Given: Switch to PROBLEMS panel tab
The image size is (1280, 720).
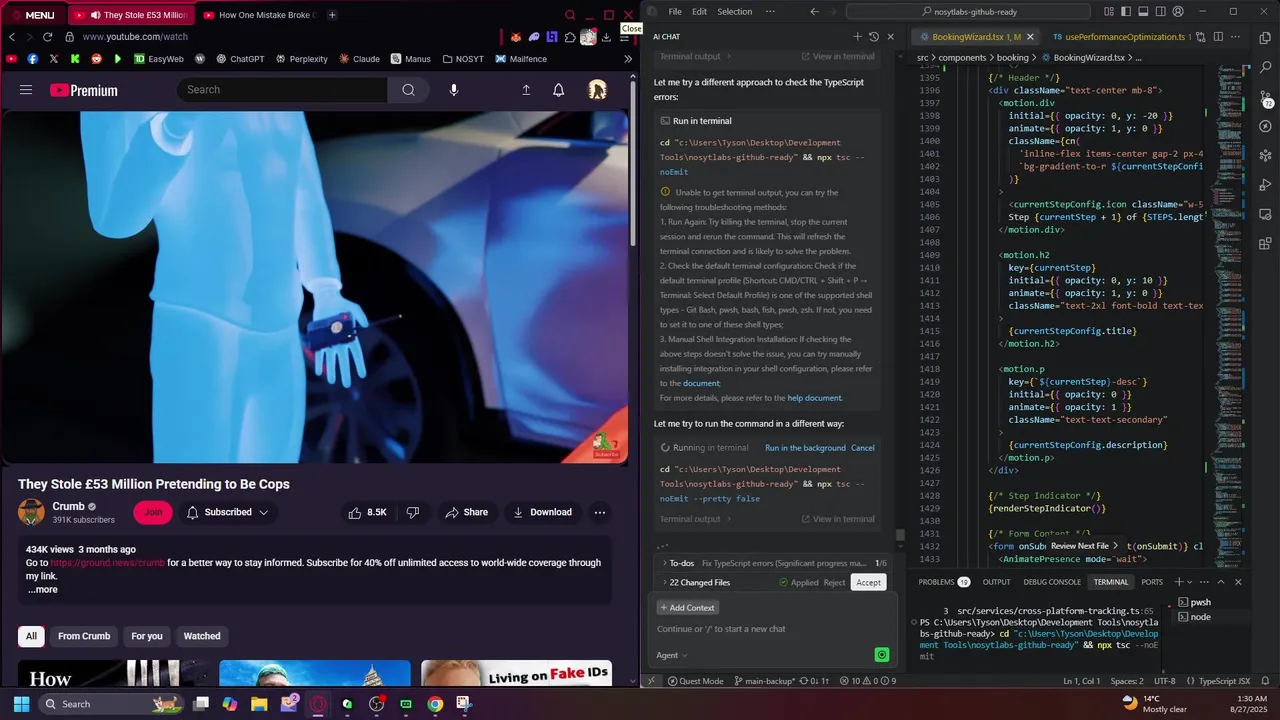Looking at the screenshot, I should 943,581.
